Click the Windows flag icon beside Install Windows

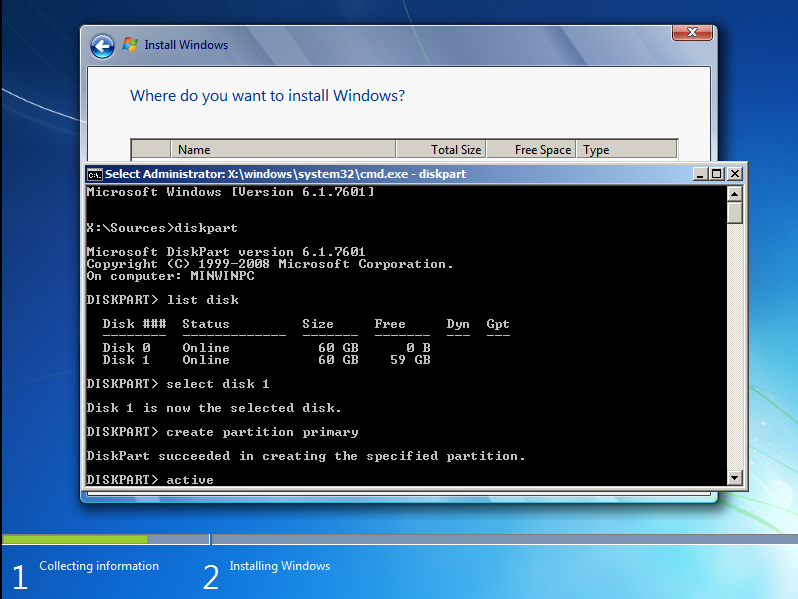coord(130,45)
